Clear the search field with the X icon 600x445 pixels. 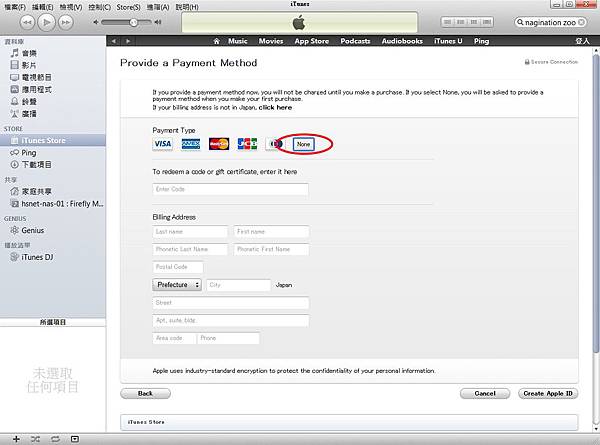[581, 22]
